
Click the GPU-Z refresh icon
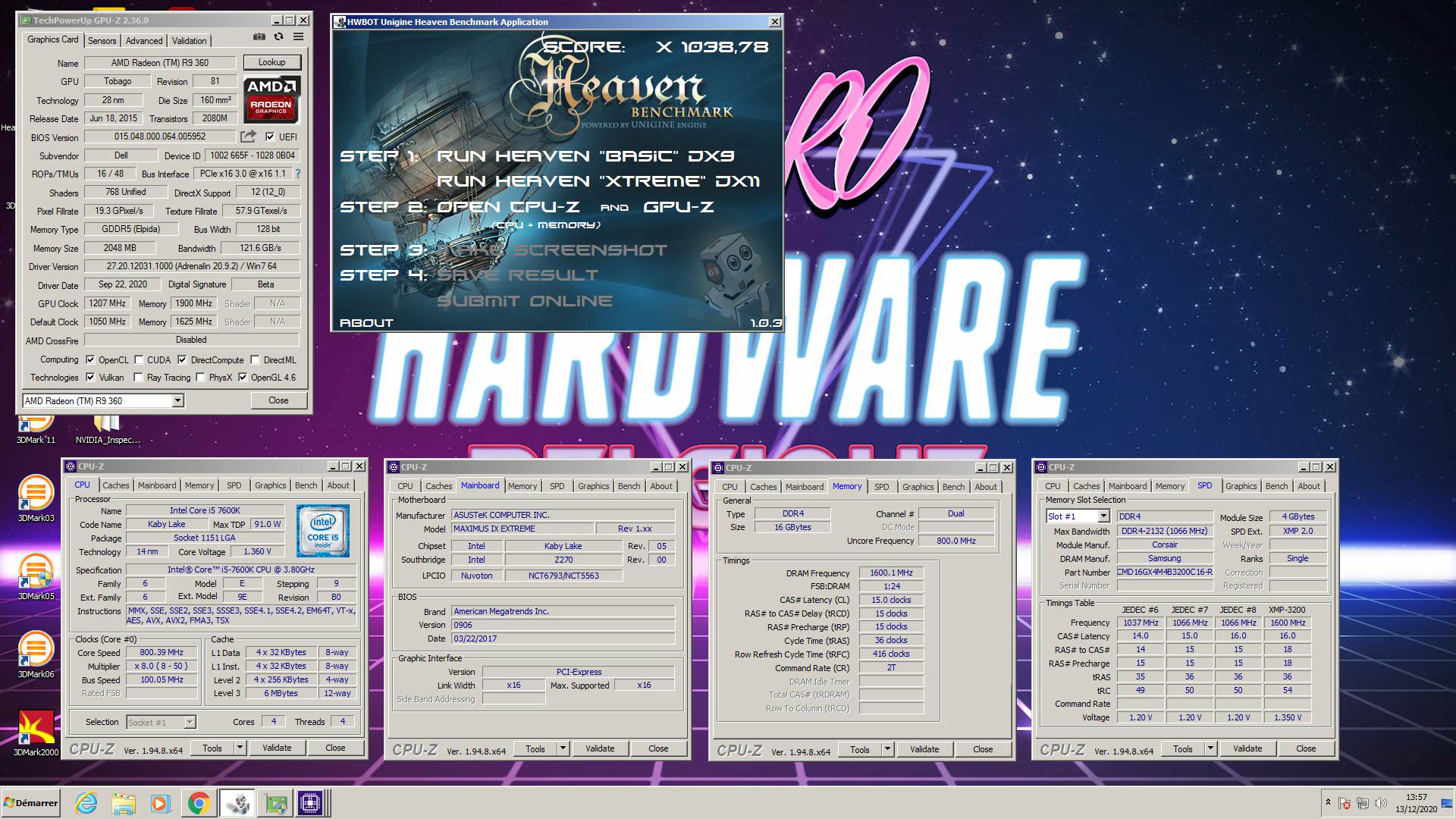pyautogui.click(x=278, y=36)
